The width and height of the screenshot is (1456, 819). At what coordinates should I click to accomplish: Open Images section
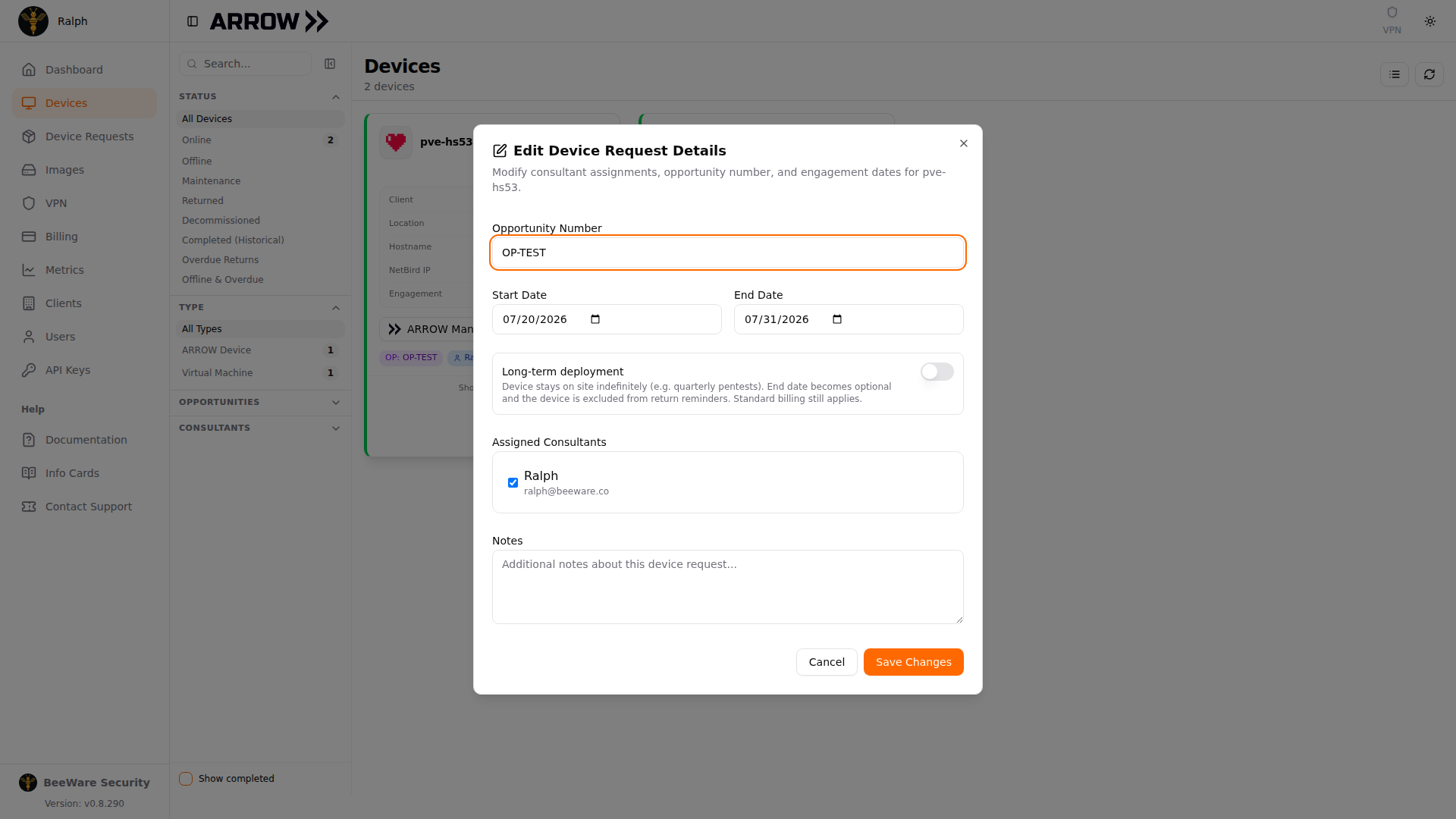[x=84, y=170]
